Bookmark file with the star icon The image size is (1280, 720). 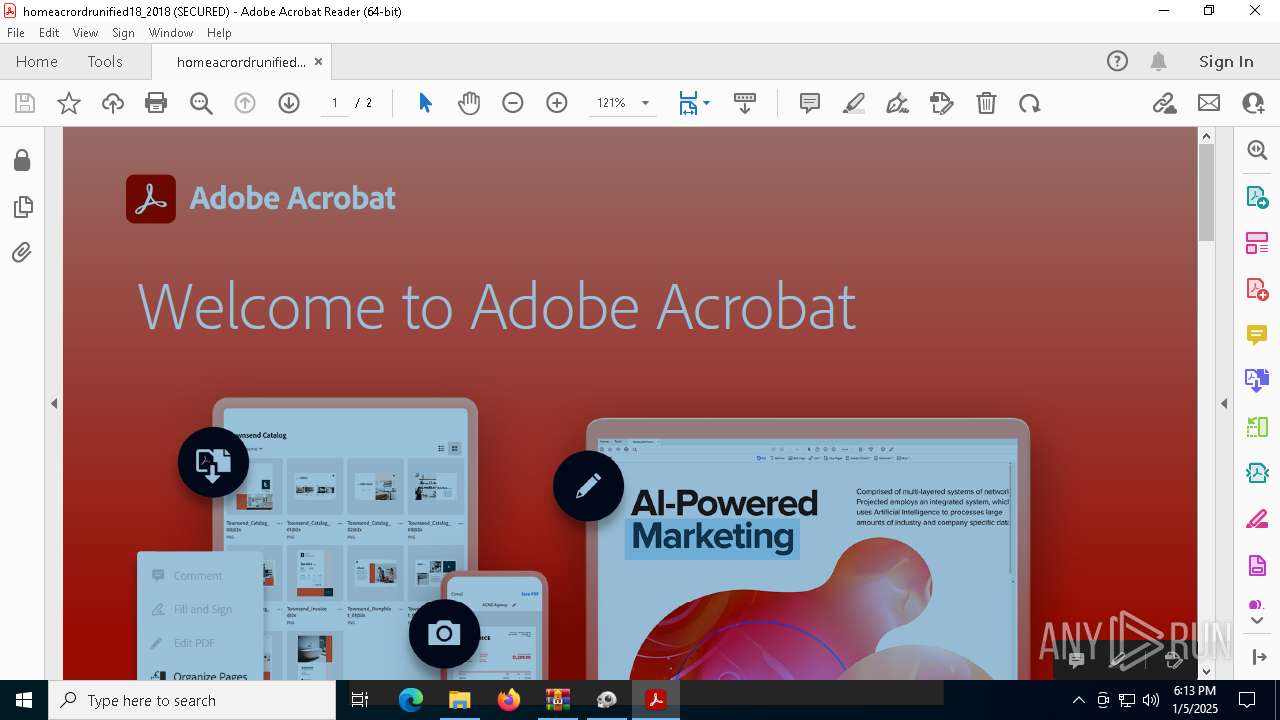click(69, 103)
